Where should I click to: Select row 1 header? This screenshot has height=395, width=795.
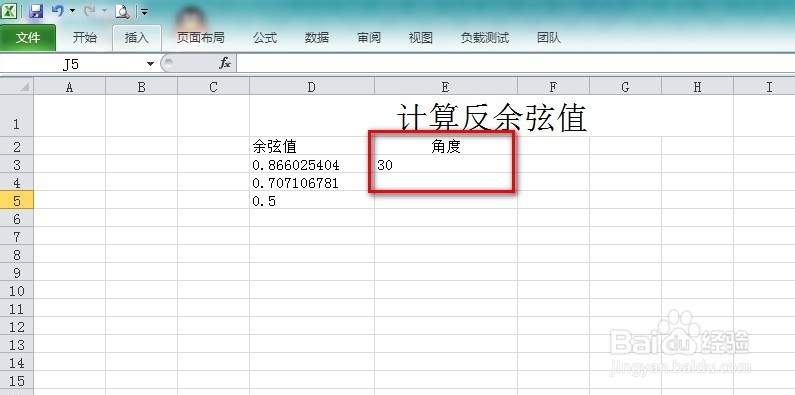[x=17, y=116]
